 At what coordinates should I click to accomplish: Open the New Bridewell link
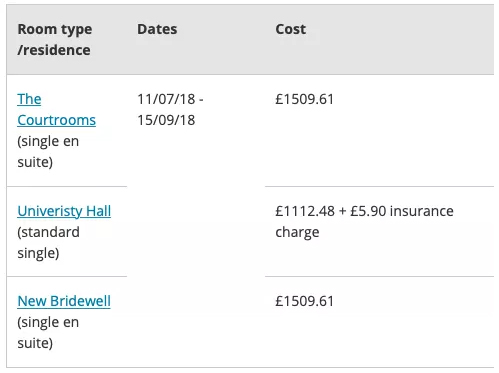64,301
